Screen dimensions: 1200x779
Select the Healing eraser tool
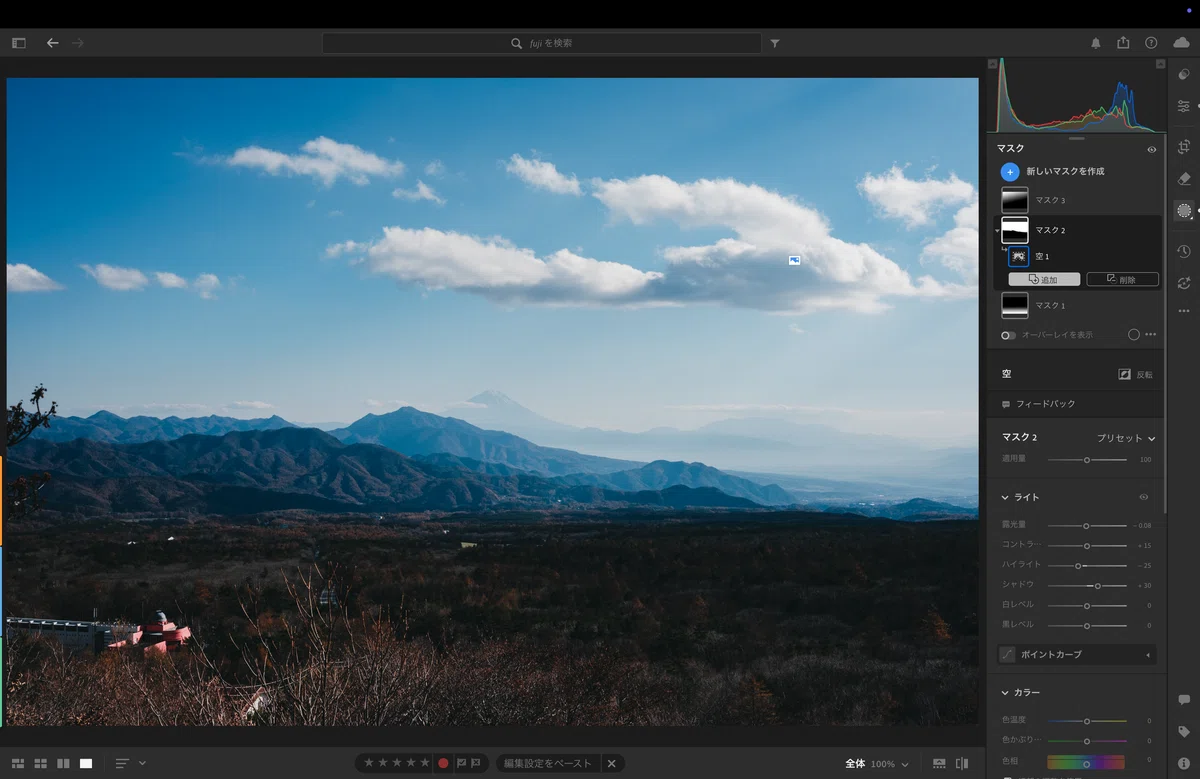click(1184, 179)
